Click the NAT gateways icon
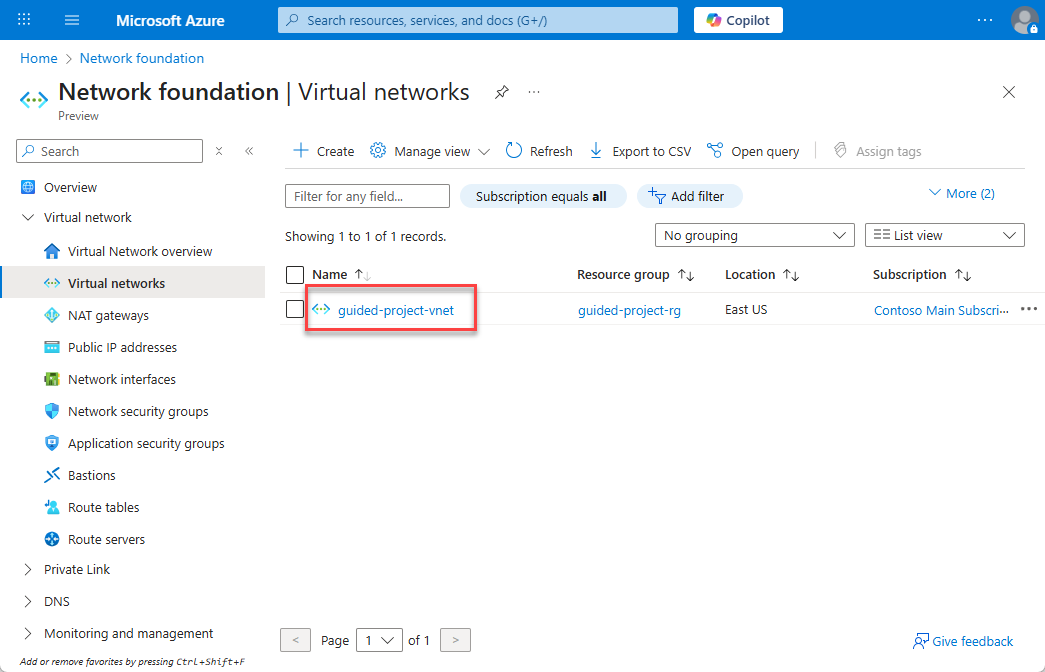 51,315
